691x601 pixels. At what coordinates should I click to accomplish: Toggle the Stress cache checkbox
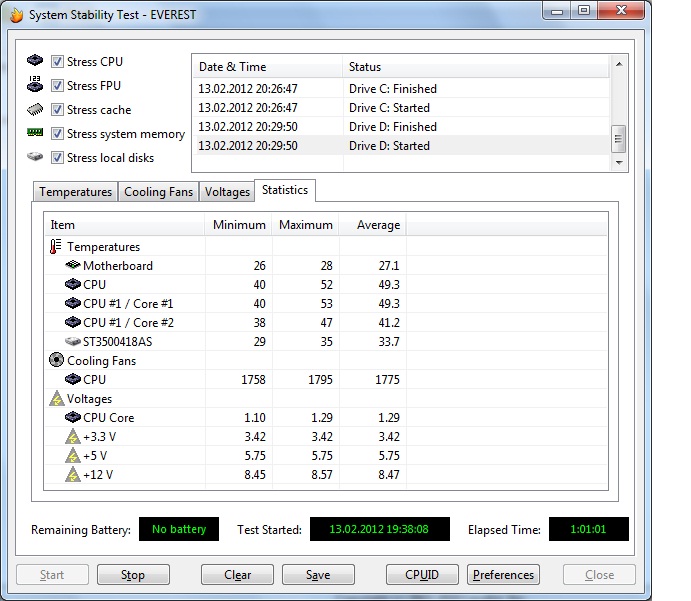pyautogui.click(x=58, y=110)
